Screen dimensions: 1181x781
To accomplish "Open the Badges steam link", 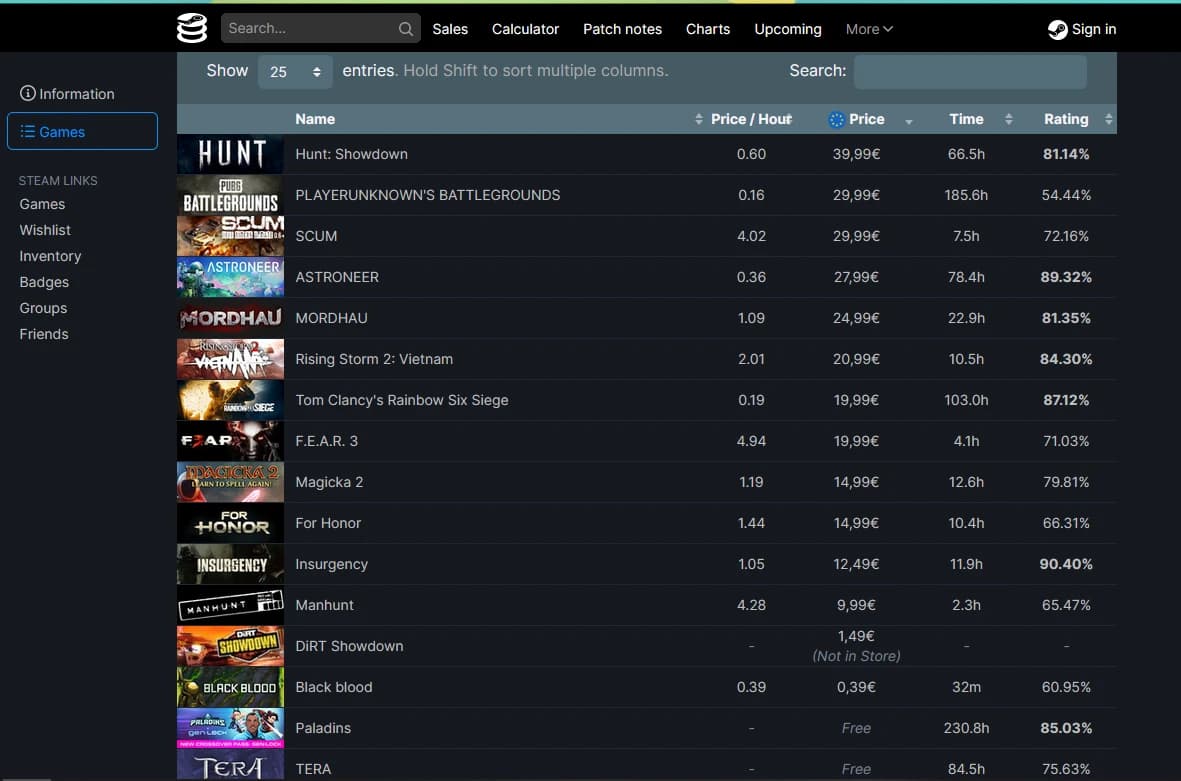I will pyautogui.click(x=44, y=282).
